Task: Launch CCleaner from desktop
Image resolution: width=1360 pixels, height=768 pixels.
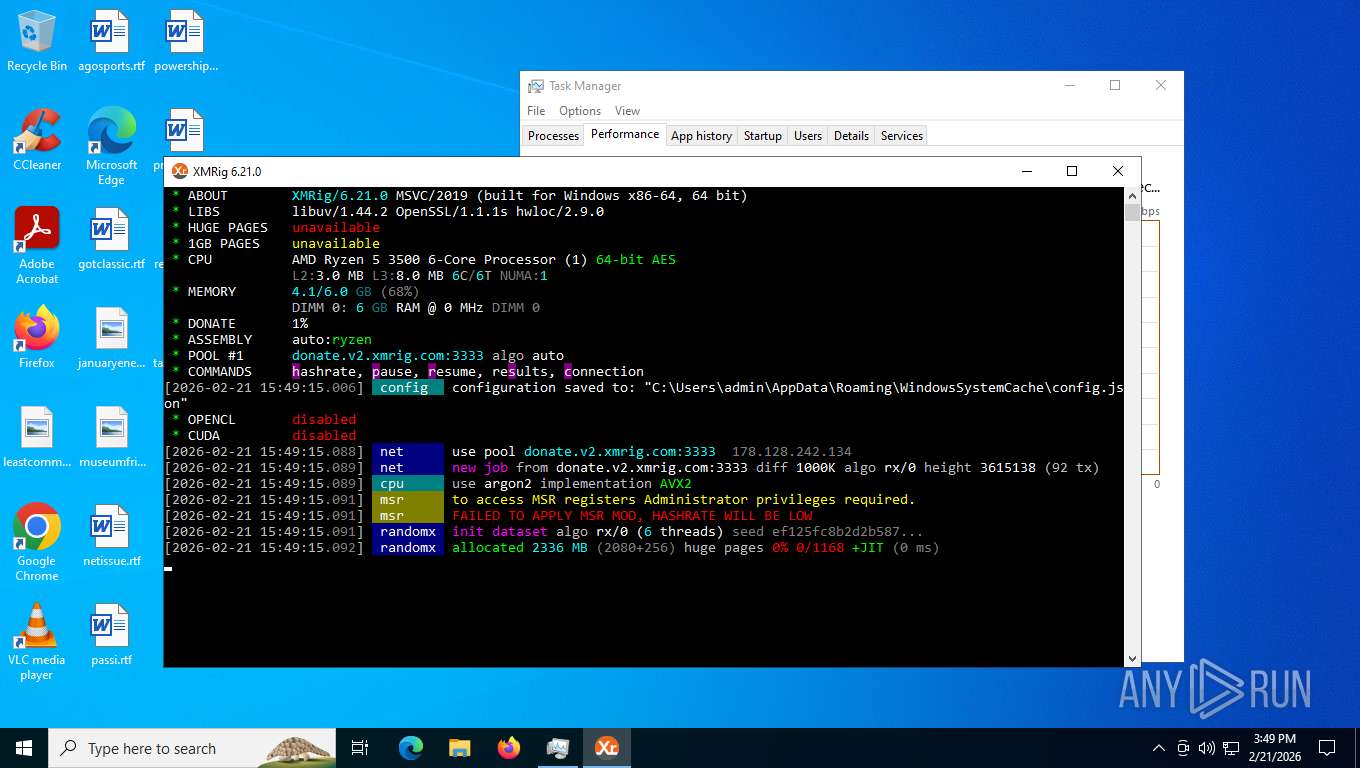Action: point(37,140)
